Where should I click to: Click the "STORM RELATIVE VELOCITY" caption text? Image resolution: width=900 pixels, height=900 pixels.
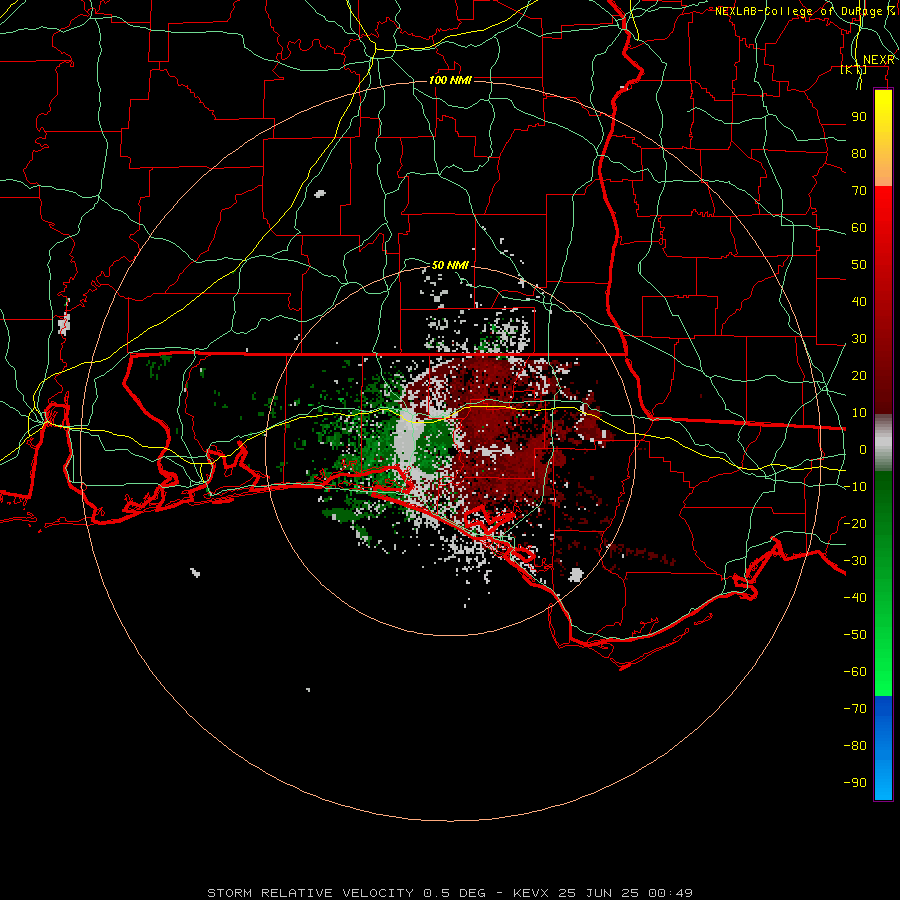point(310,893)
